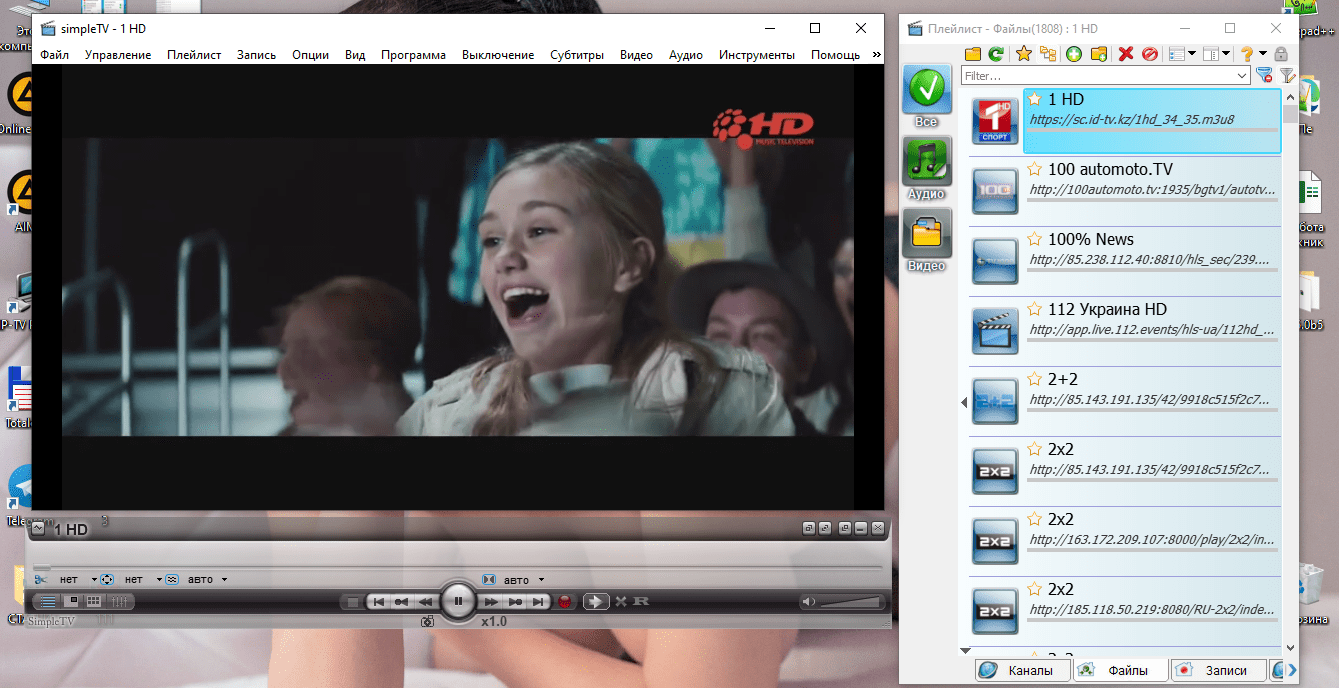Open folder icon in playlist toolbar
The image size is (1339, 688).
[x=972, y=54]
